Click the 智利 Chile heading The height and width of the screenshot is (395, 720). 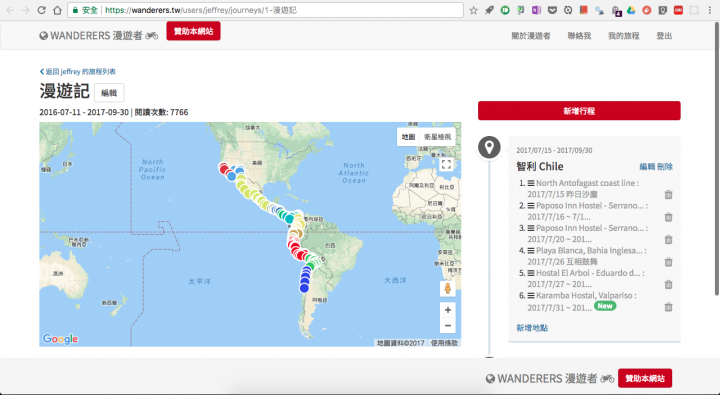click(x=540, y=167)
